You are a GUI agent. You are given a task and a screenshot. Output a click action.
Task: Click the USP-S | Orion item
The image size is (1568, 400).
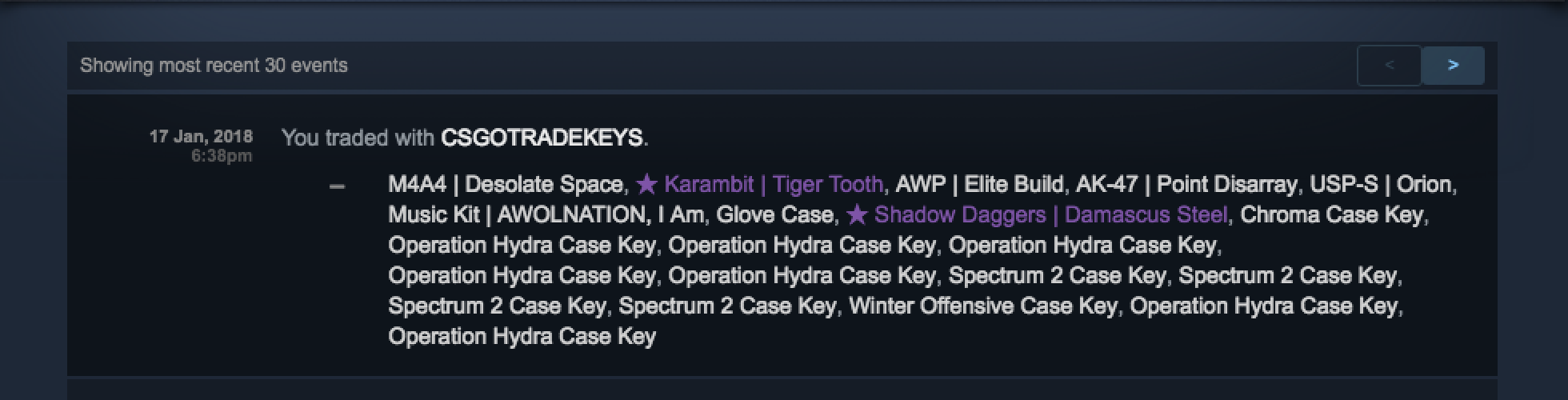tap(1380, 185)
